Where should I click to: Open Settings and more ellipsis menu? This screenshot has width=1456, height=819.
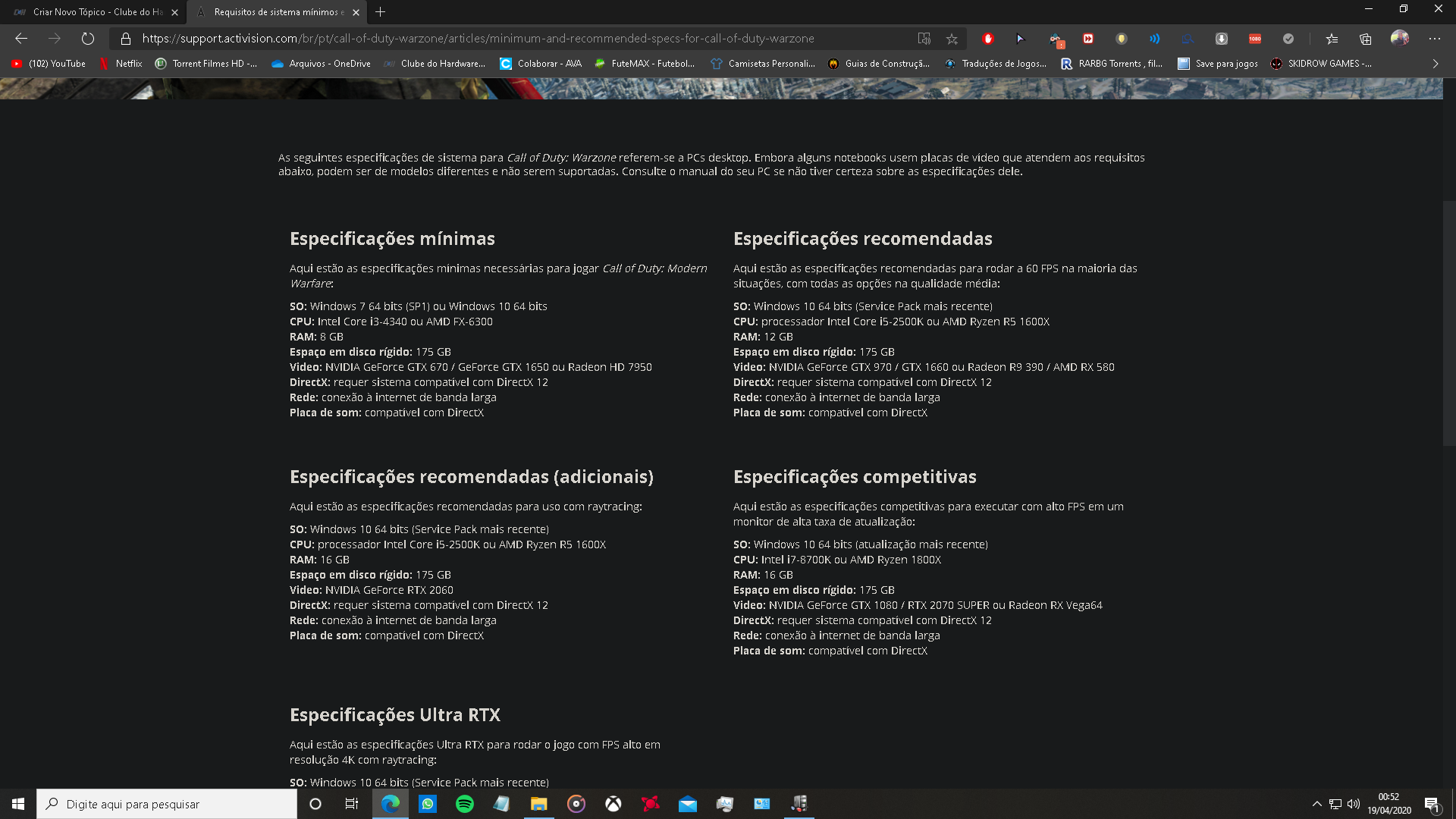pos(1435,39)
